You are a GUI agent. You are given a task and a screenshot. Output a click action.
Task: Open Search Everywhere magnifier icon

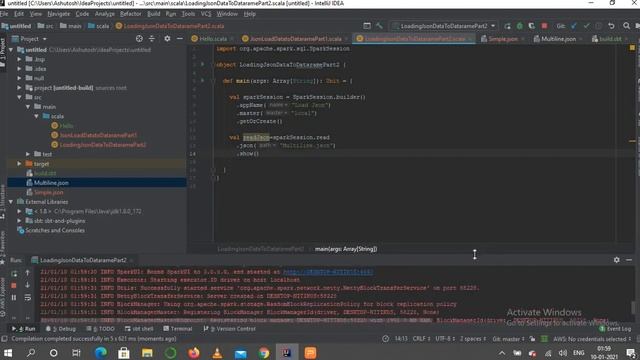tap(627, 26)
